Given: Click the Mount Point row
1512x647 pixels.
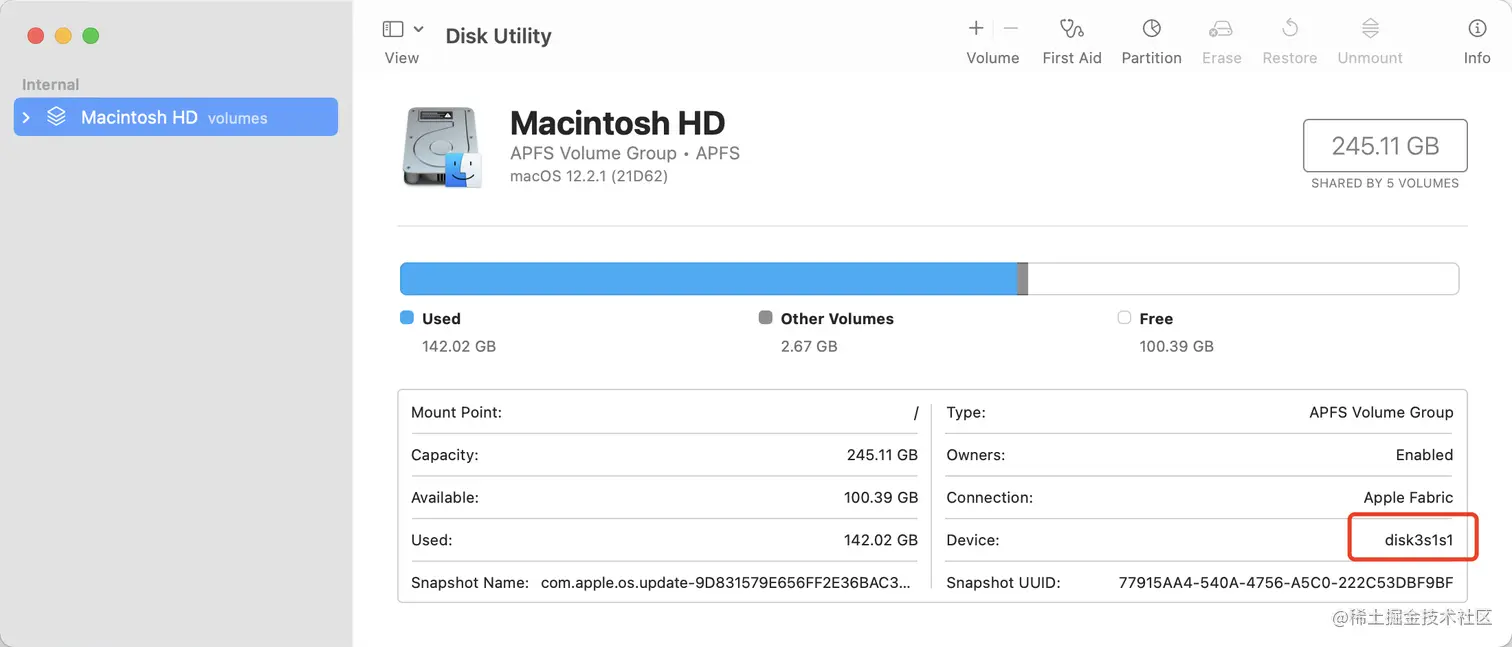Looking at the screenshot, I should coord(664,412).
